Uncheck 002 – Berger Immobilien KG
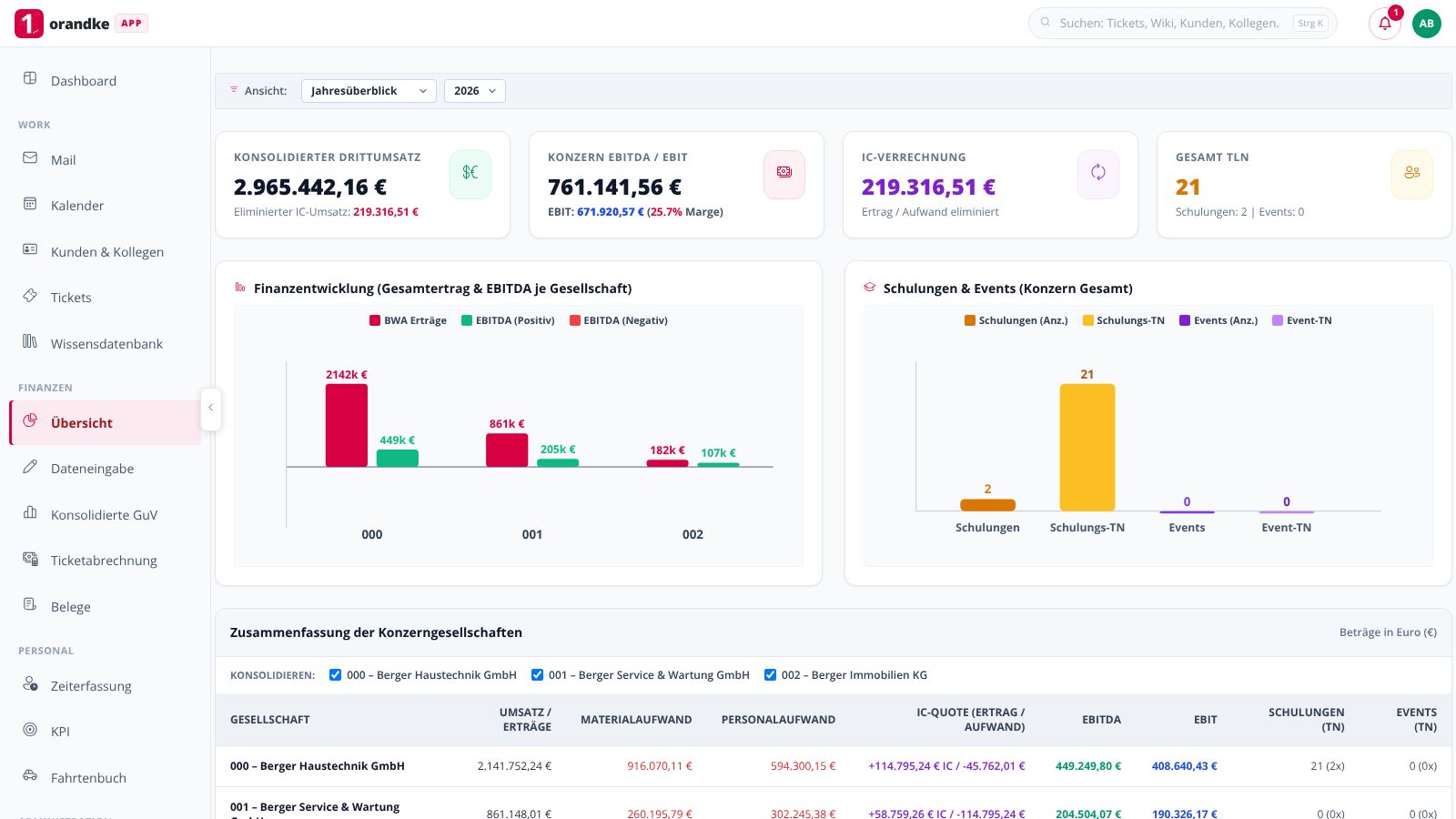Image resolution: width=1456 pixels, height=819 pixels. [x=771, y=675]
